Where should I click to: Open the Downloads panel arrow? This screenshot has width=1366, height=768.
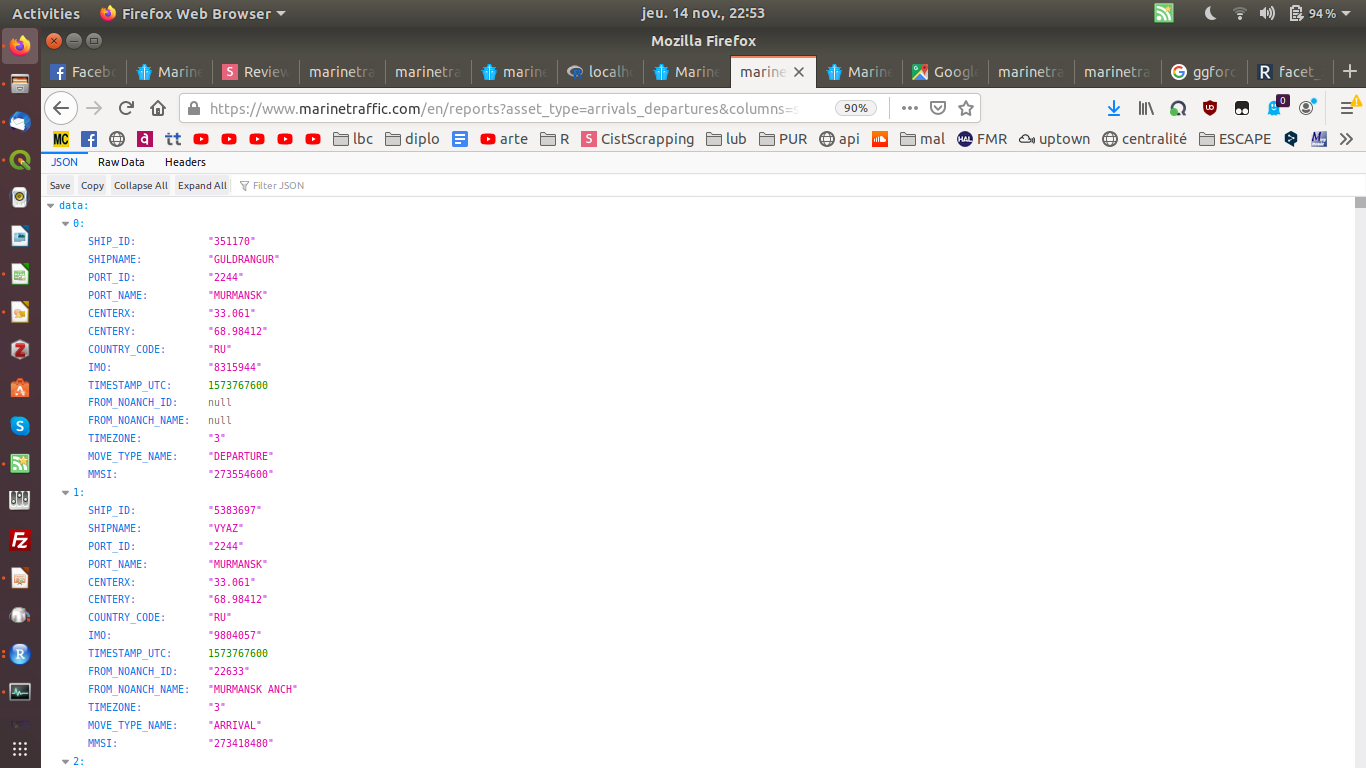[x=1114, y=108]
